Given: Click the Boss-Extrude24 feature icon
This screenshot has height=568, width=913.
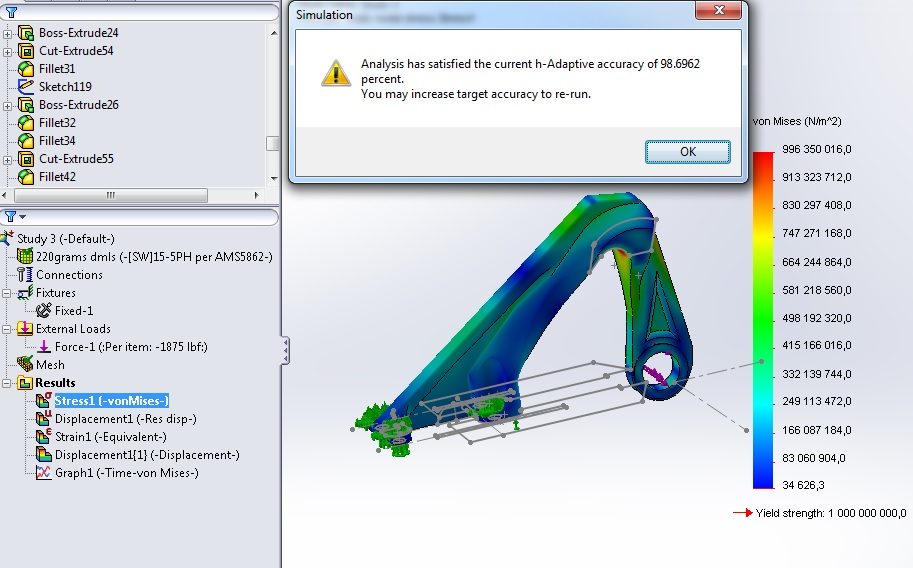Looking at the screenshot, I should pyautogui.click(x=26, y=33).
